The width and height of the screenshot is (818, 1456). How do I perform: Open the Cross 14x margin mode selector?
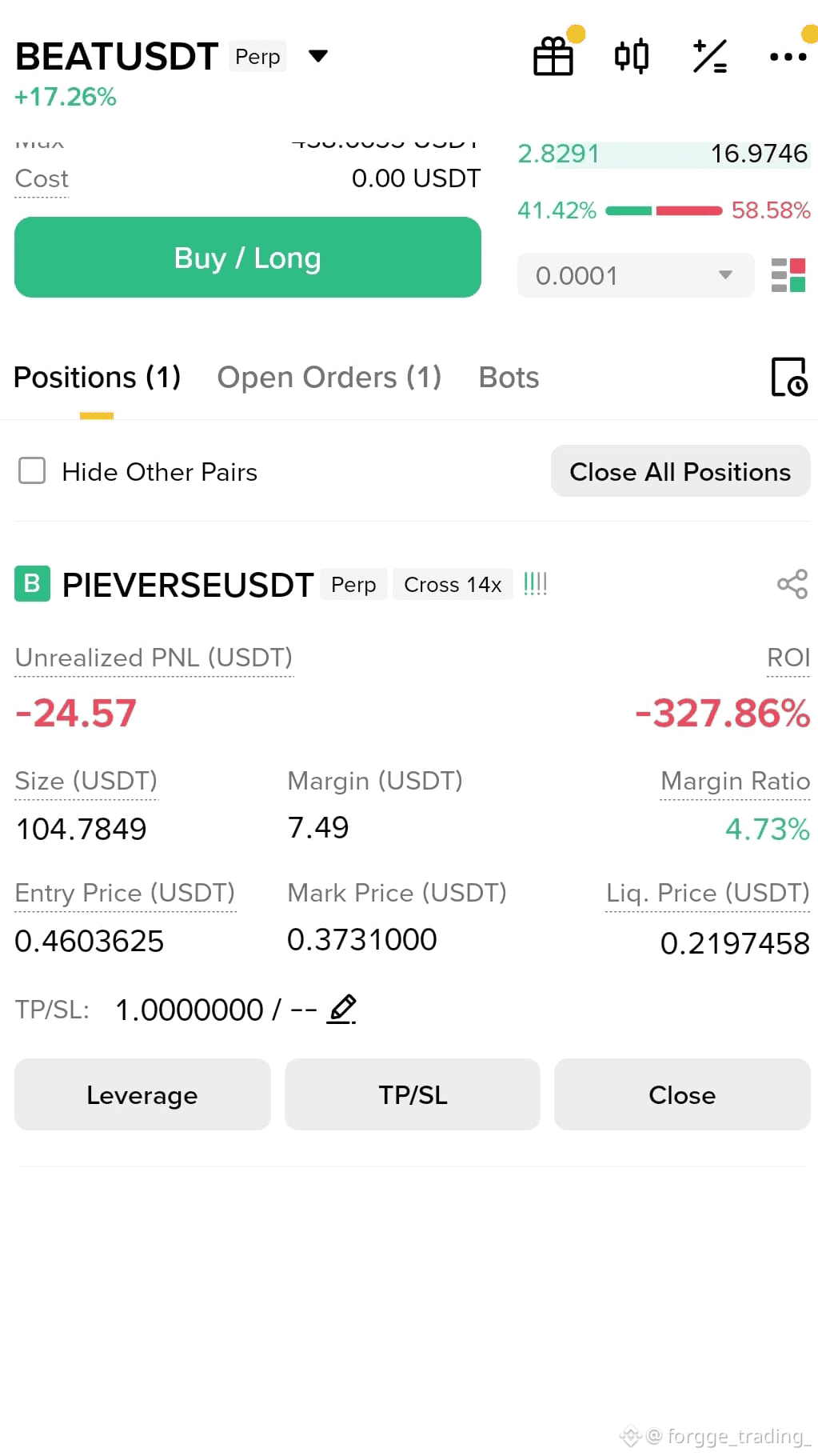[x=453, y=585]
